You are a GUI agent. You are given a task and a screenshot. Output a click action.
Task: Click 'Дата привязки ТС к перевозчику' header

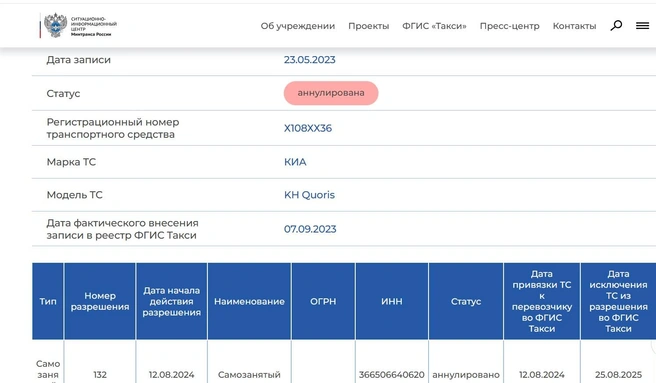point(542,301)
